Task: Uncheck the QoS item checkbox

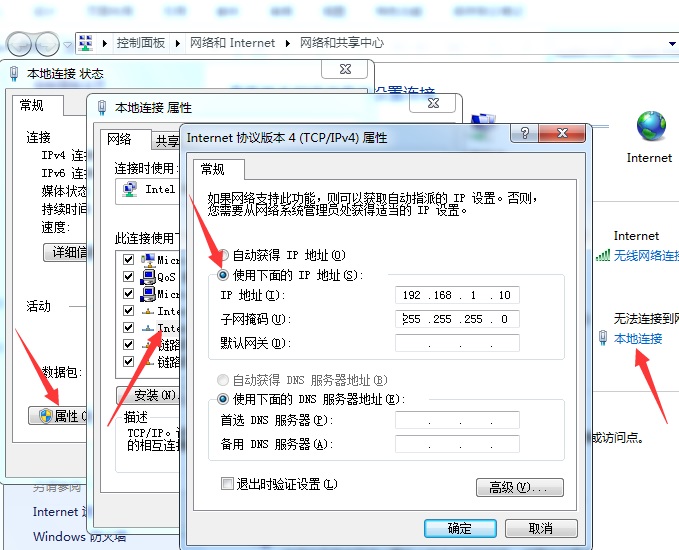Action: point(128,277)
